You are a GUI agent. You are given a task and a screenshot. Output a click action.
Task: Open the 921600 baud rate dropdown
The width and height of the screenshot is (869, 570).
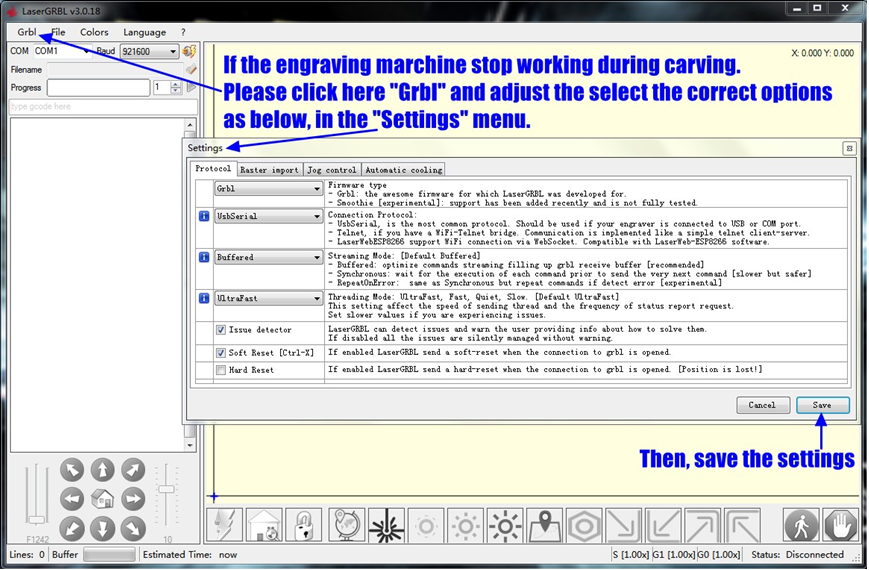tap(149, 52)
